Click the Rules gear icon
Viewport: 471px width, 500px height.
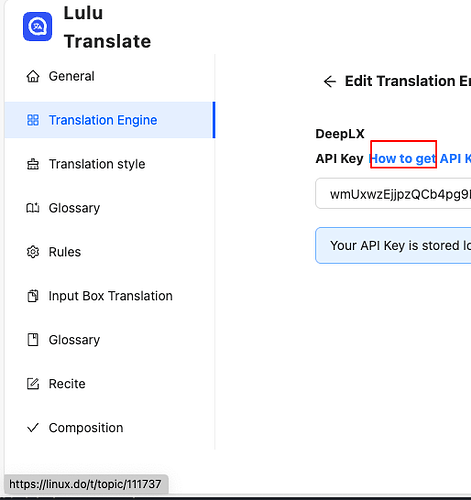click(33, 252)
